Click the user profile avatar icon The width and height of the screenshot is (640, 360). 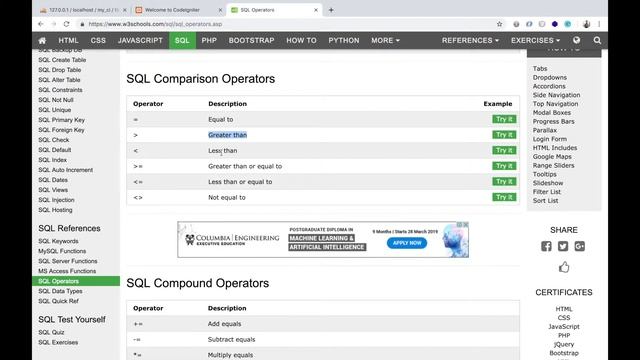586,24
